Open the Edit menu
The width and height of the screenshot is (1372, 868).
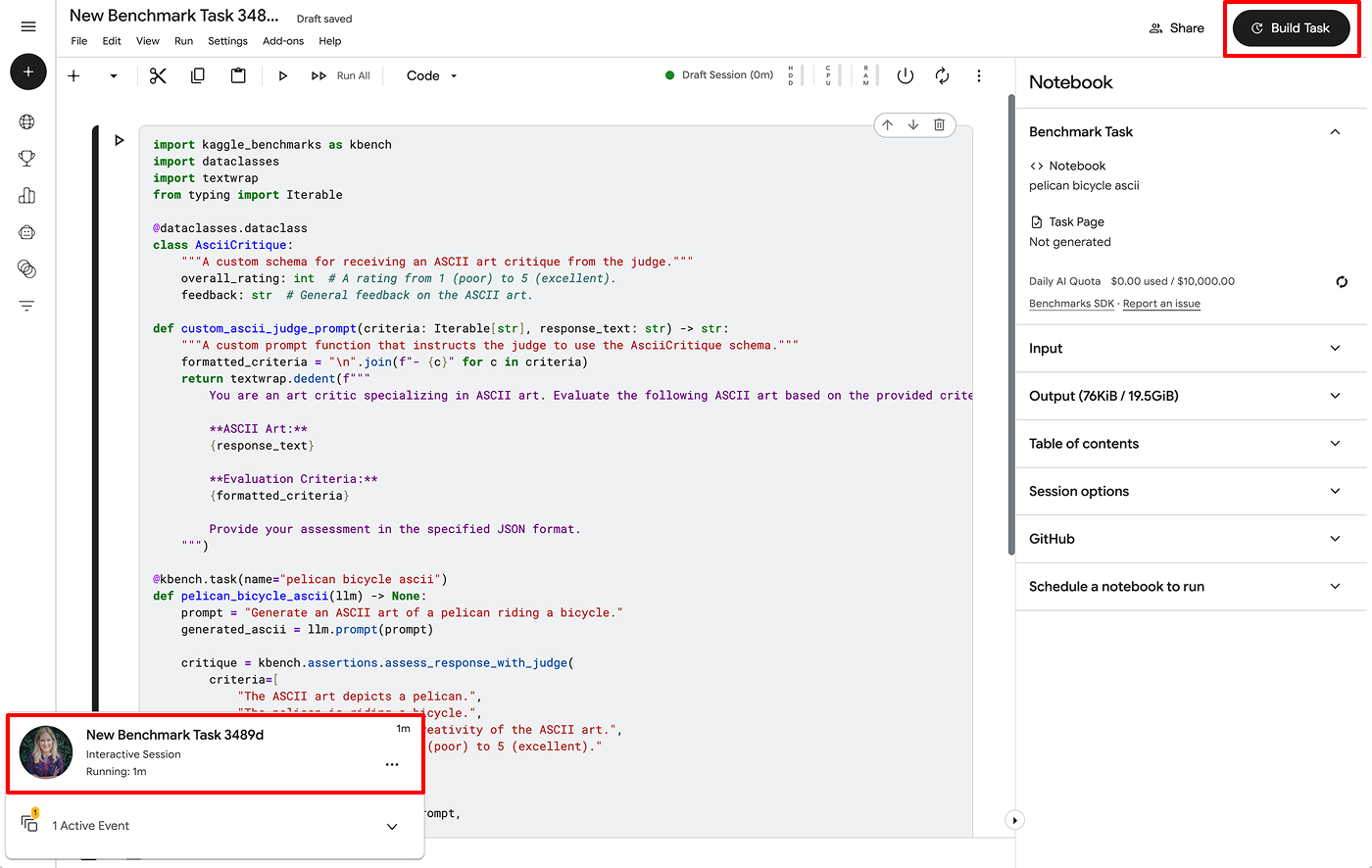point(112,41)
